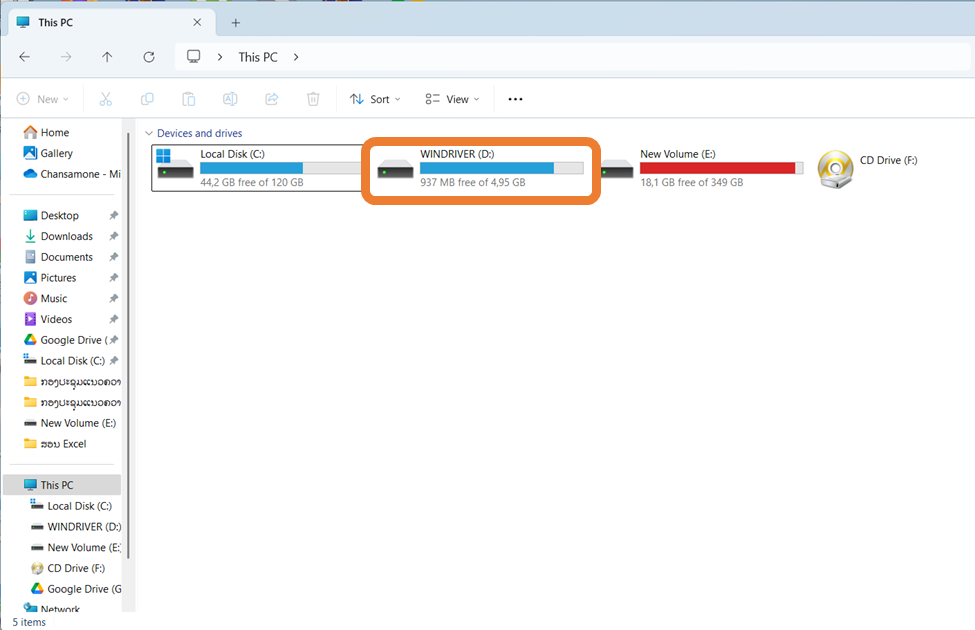This screenshot has height=630, width=975.
Task: Click the red New Volume (E:) usage bar
Action: (717, 168)
